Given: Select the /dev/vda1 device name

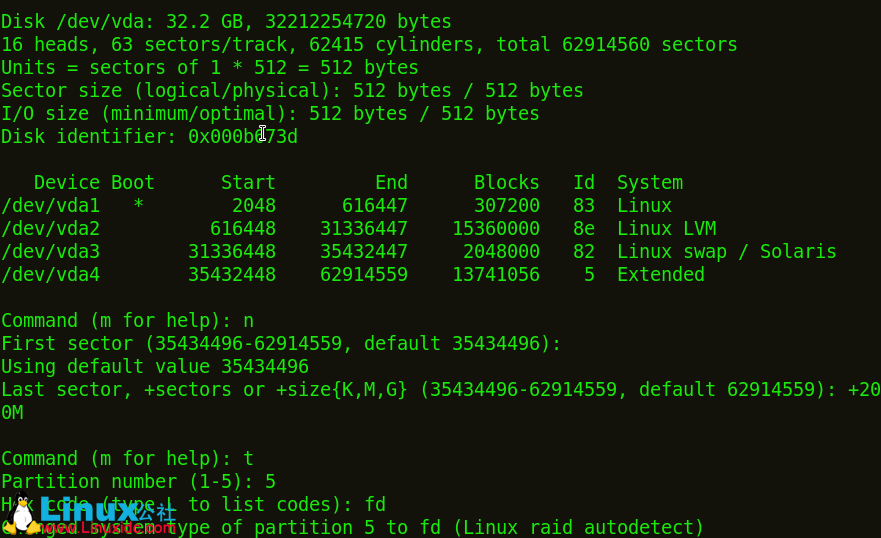Looking at the screenshot, I should coord(51,206).
